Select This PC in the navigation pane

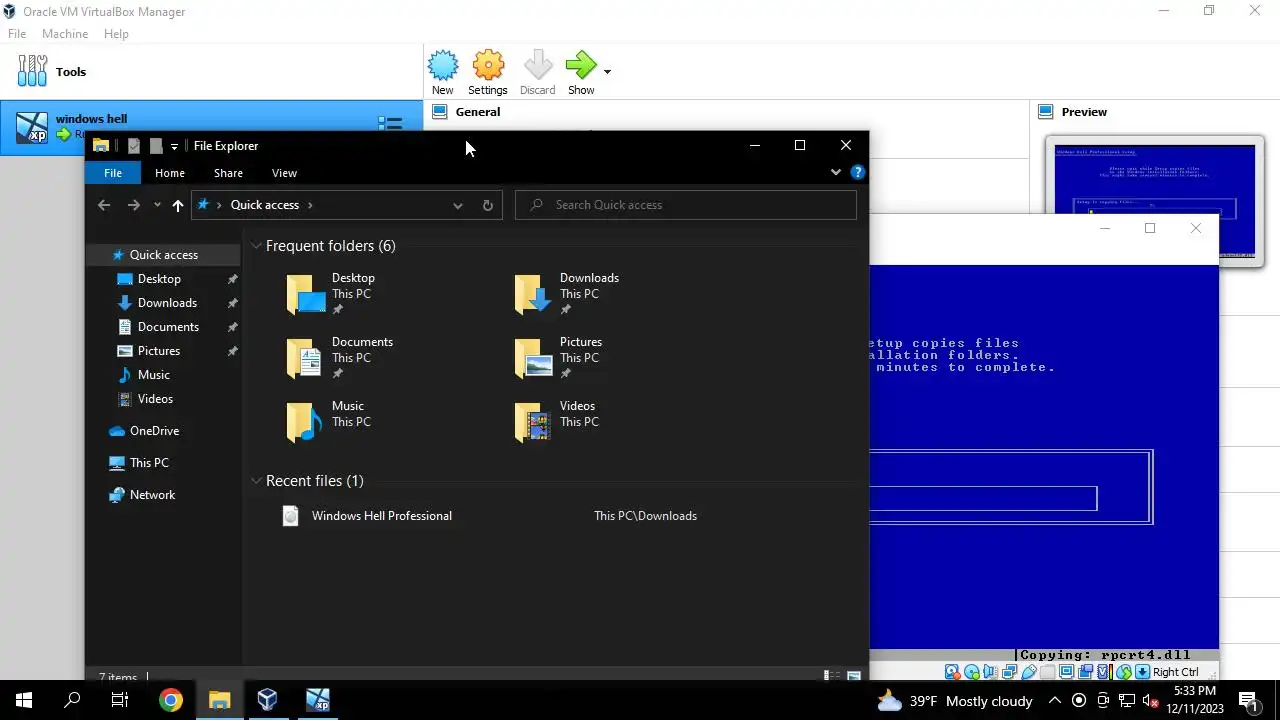click(149, 463)
